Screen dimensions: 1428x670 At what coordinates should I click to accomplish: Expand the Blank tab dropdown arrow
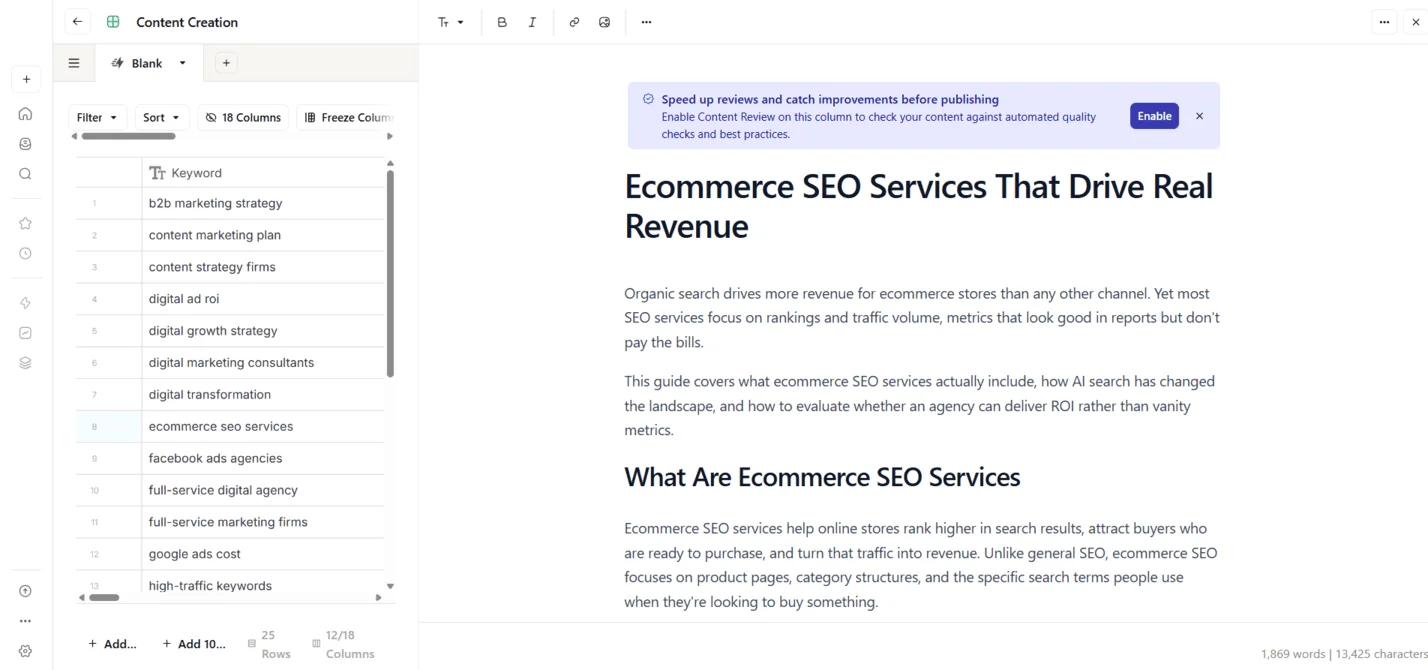tap(182, 63)
